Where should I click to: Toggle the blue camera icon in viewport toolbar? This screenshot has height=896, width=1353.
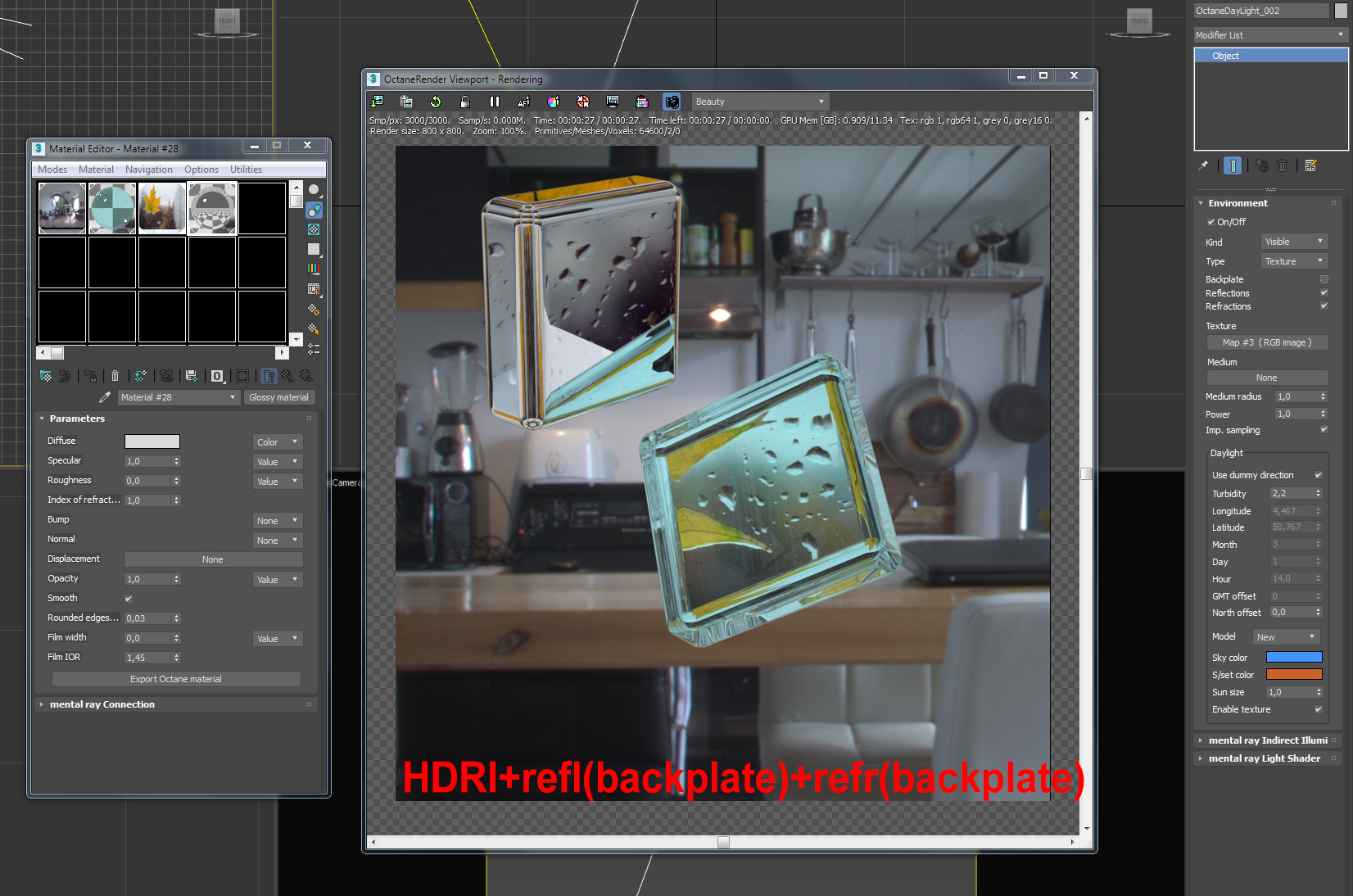pyautogui.click(x=672, y=102)
